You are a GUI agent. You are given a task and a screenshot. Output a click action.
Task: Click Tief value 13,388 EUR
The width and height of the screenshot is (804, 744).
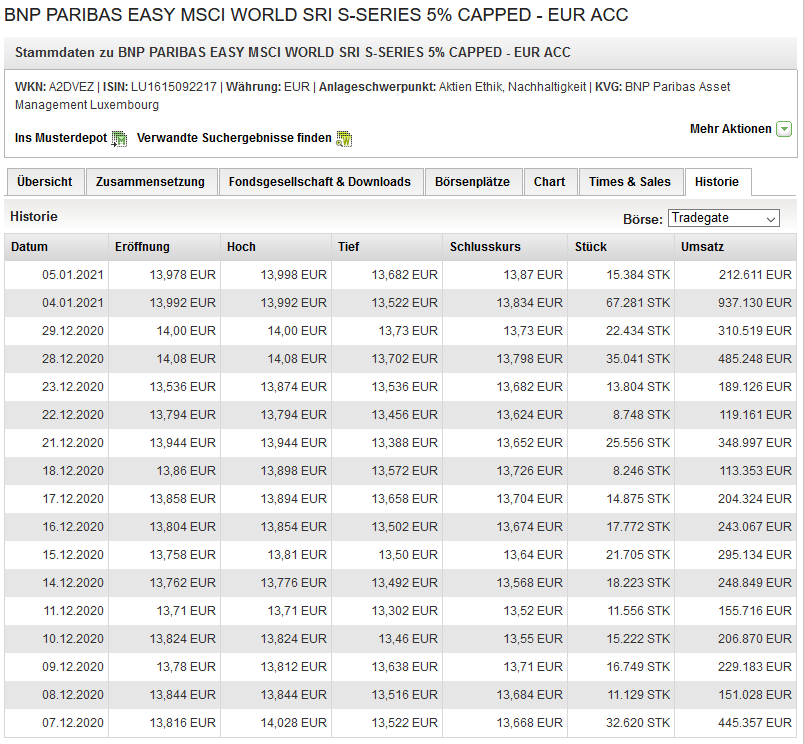tap(405, 443)
